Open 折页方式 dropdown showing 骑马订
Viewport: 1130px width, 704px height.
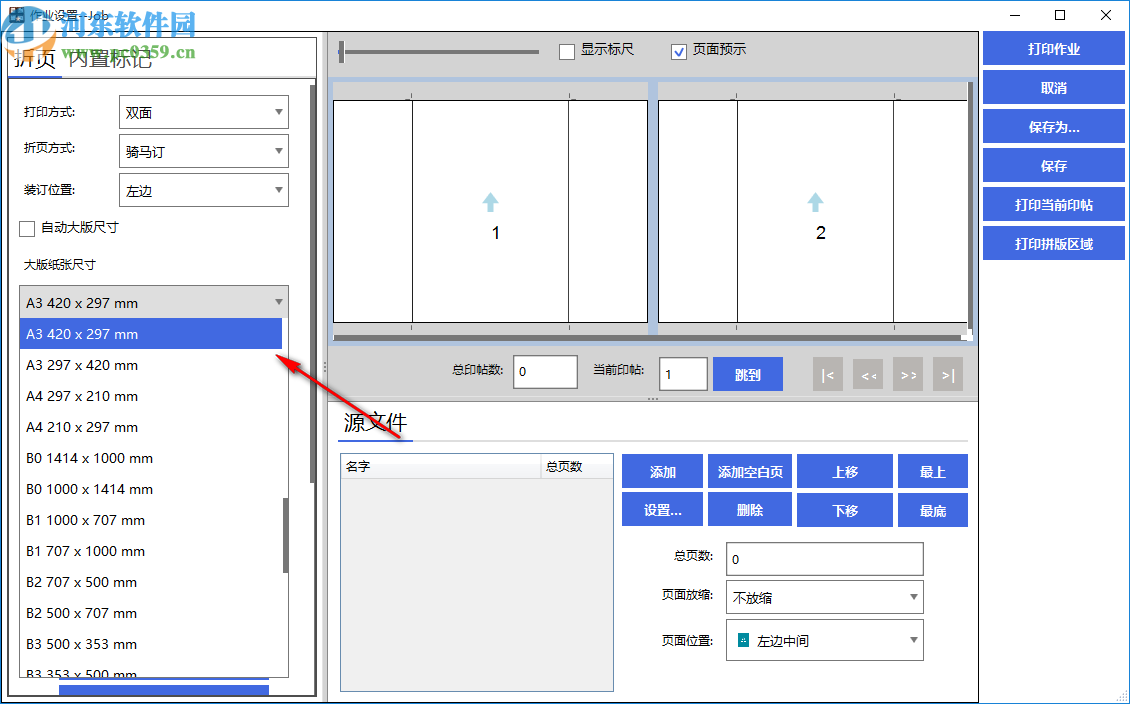pyautogui.click(x=204, y=151)
